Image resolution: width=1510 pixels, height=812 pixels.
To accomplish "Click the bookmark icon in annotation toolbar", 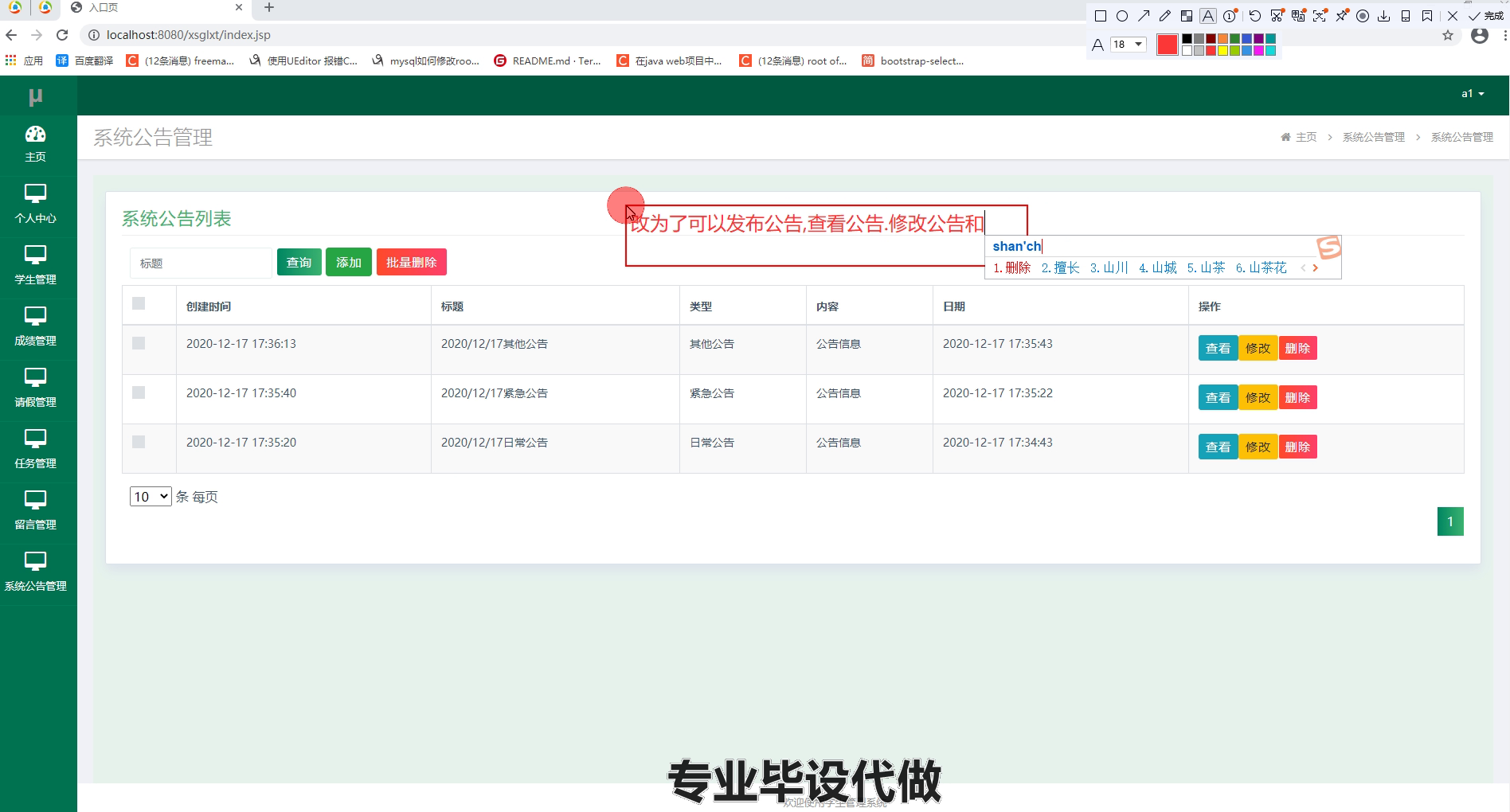I will coord(1427,16).
